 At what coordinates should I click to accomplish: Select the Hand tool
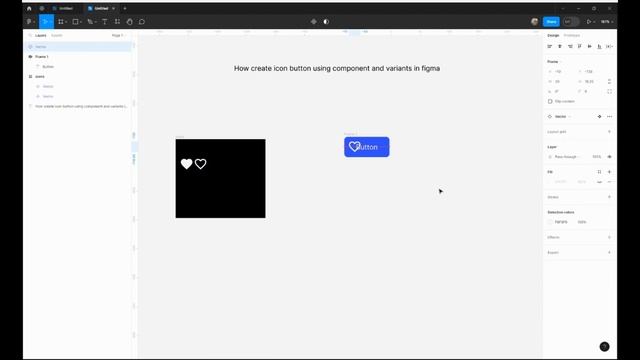[x=129, y=22]
